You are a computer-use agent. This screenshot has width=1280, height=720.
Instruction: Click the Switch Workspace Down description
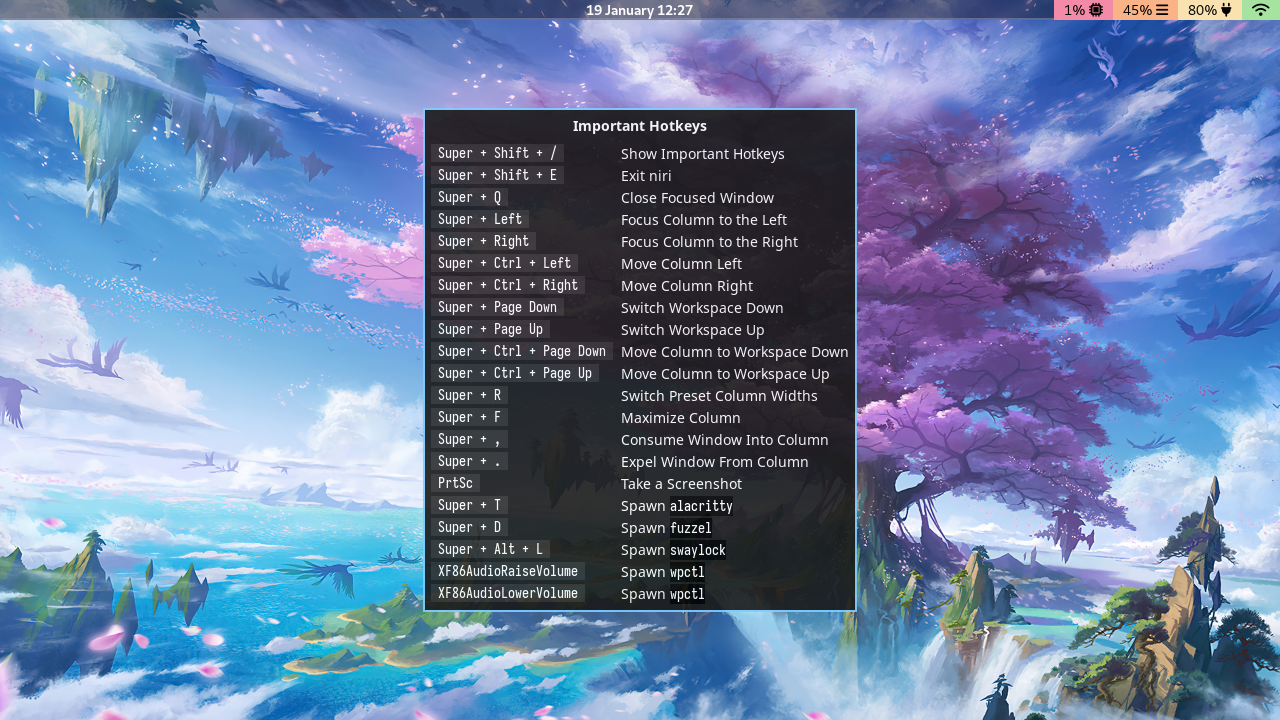[x=702, y=308]
